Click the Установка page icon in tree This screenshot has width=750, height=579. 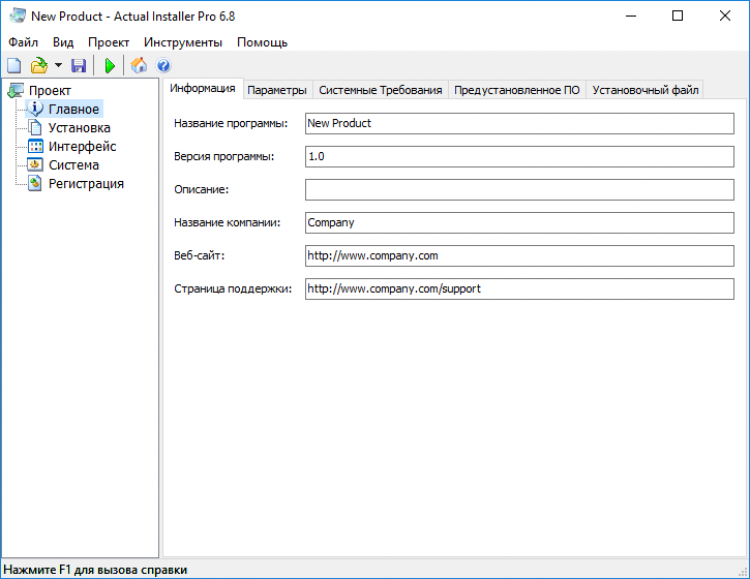click(35, 128)
